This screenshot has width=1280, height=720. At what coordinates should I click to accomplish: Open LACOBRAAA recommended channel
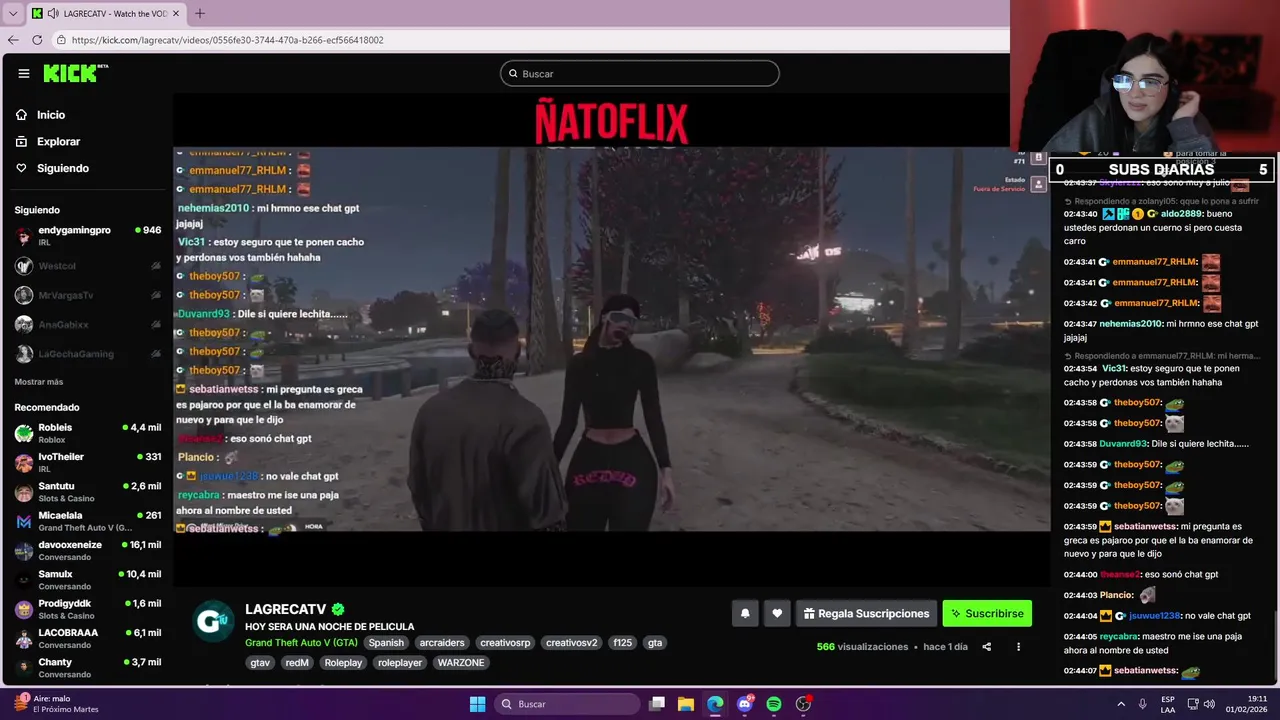(x=87, y=638)
